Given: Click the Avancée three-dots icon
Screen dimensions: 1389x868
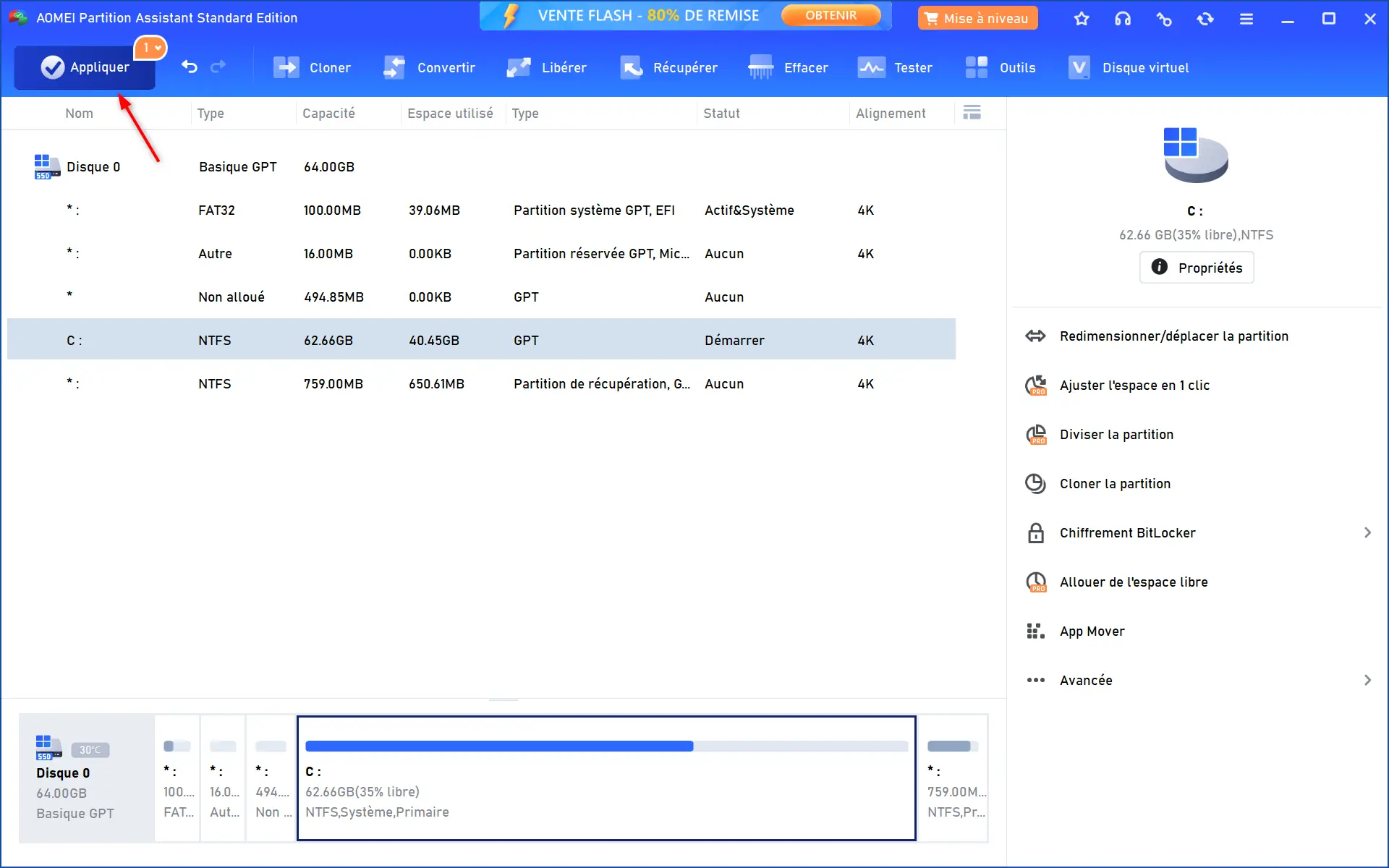Looking at the screenshot, I should pos(1035,680).
